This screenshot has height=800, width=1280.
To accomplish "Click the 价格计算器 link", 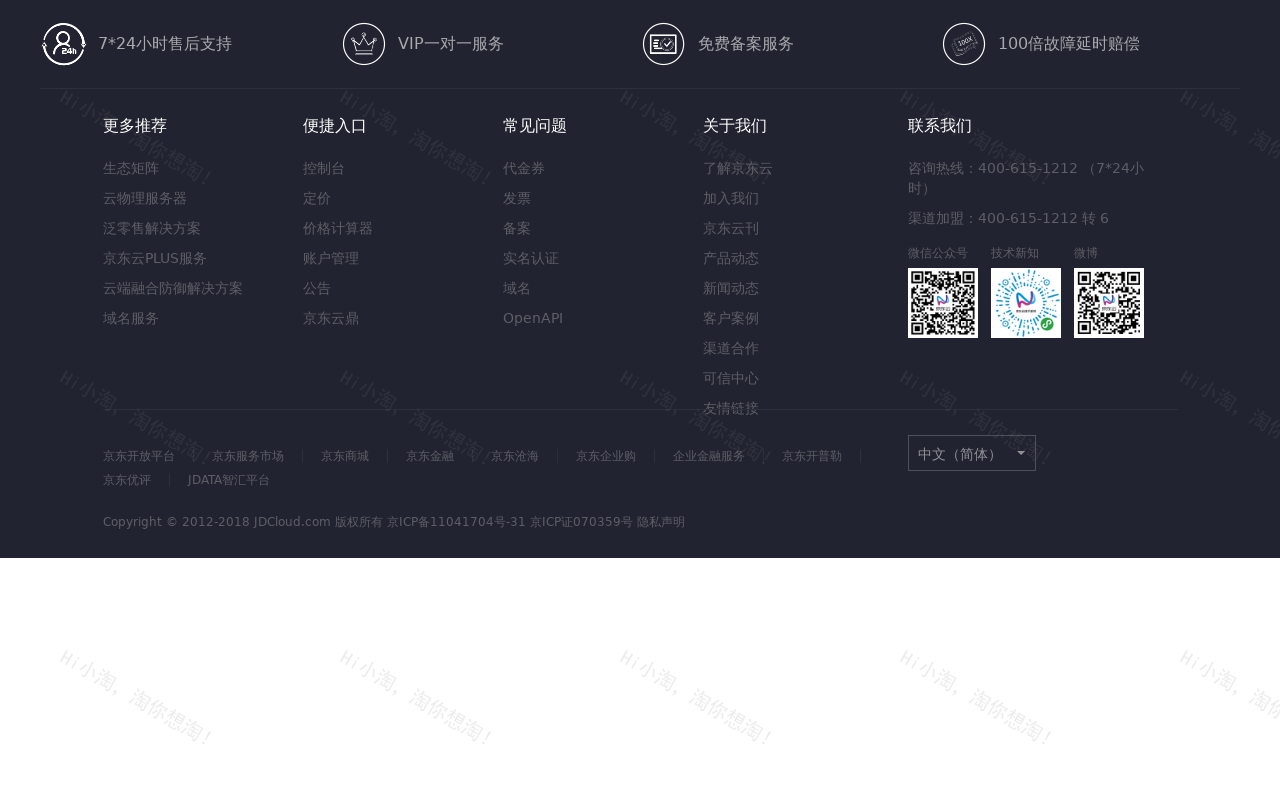I will tap(337, 227).
